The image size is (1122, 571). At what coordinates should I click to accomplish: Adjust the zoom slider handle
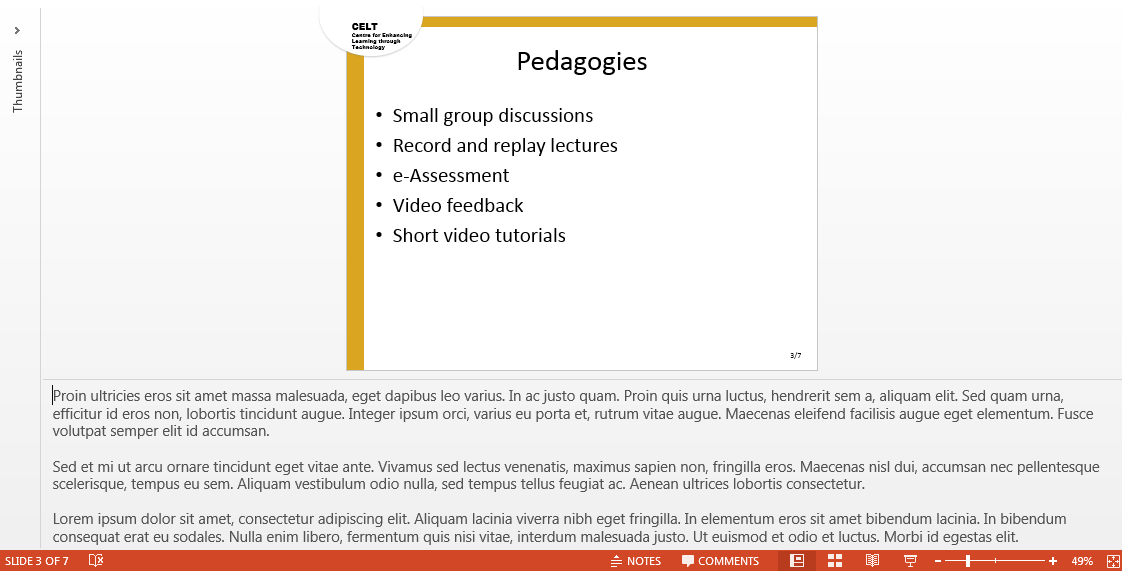[967, 562]
